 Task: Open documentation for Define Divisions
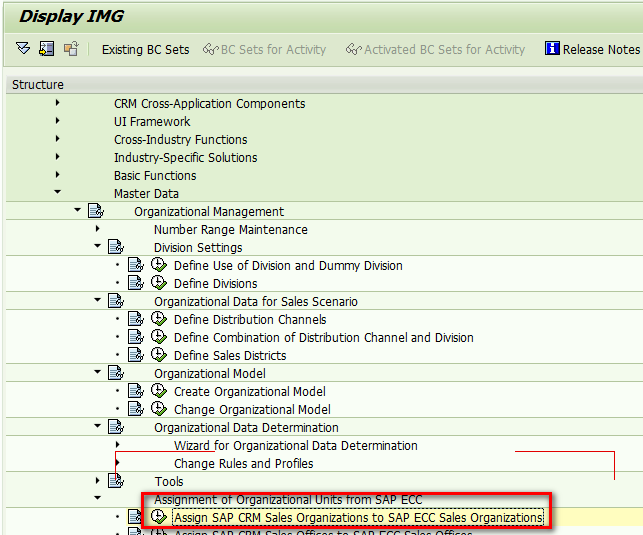[136, 283]
